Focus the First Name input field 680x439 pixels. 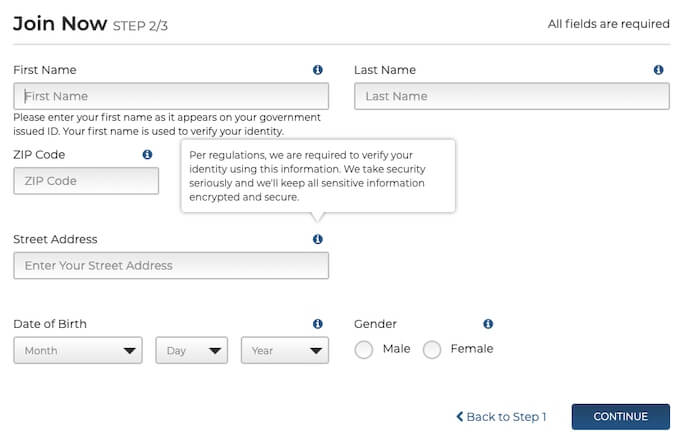171,96
